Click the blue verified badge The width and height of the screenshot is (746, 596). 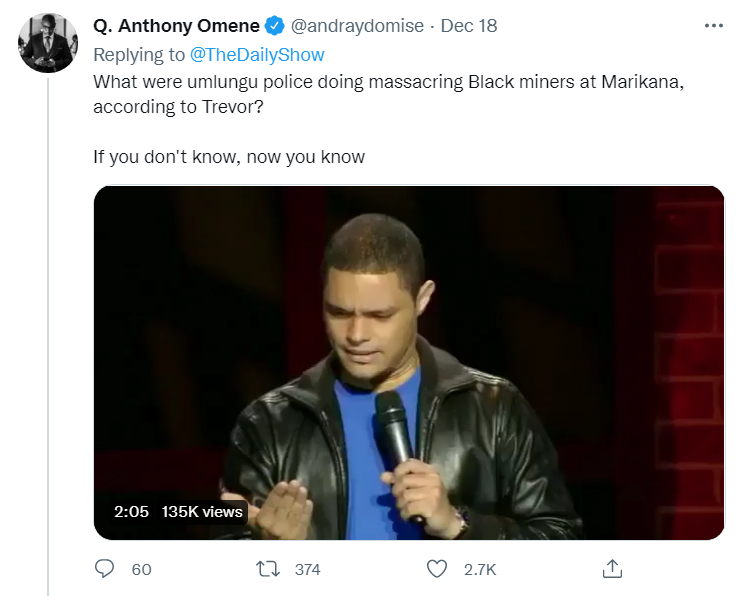click(275, 26)
